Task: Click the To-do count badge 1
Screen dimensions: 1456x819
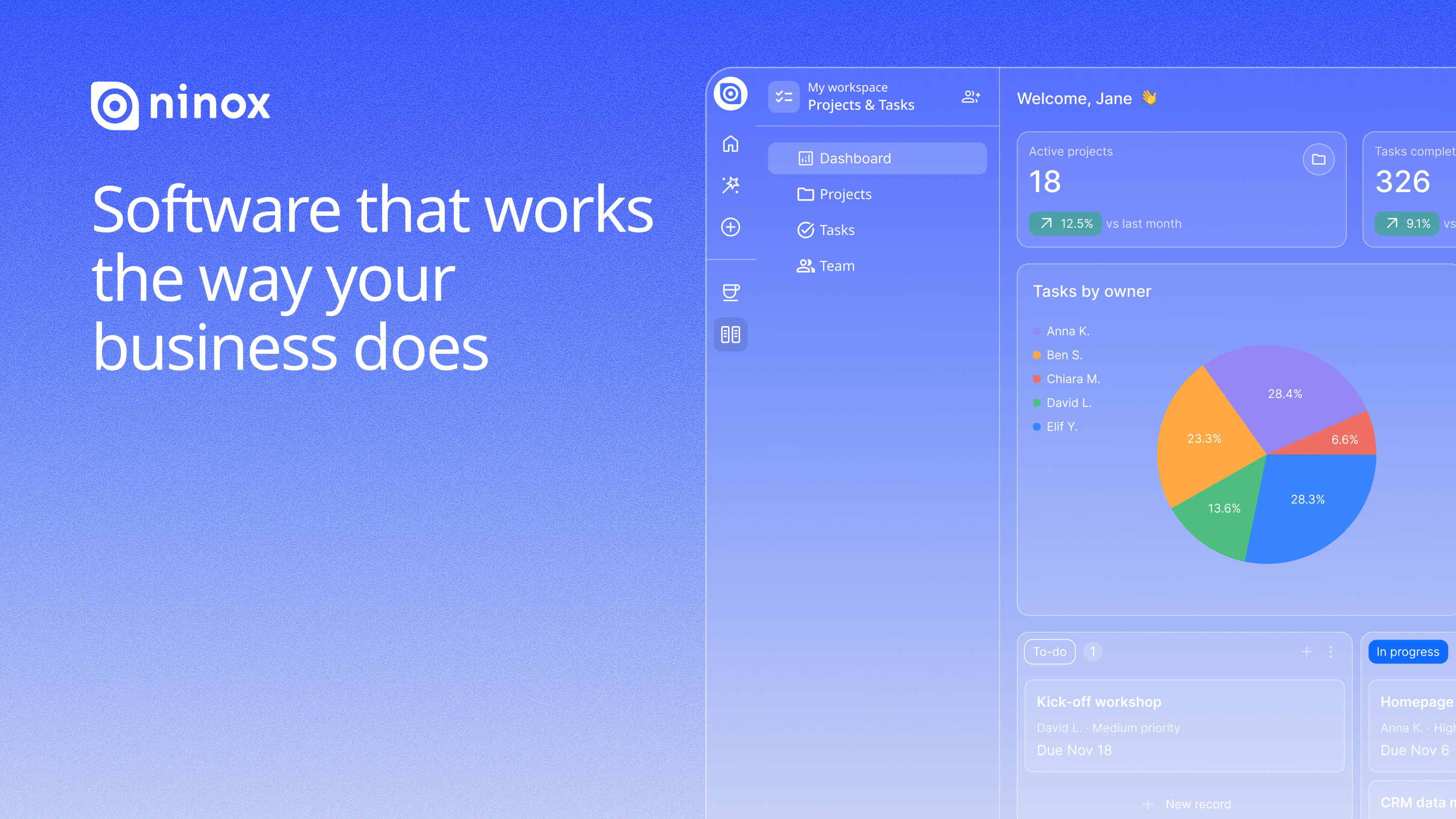Action: pyautogui.click(x=1093, y=652)
